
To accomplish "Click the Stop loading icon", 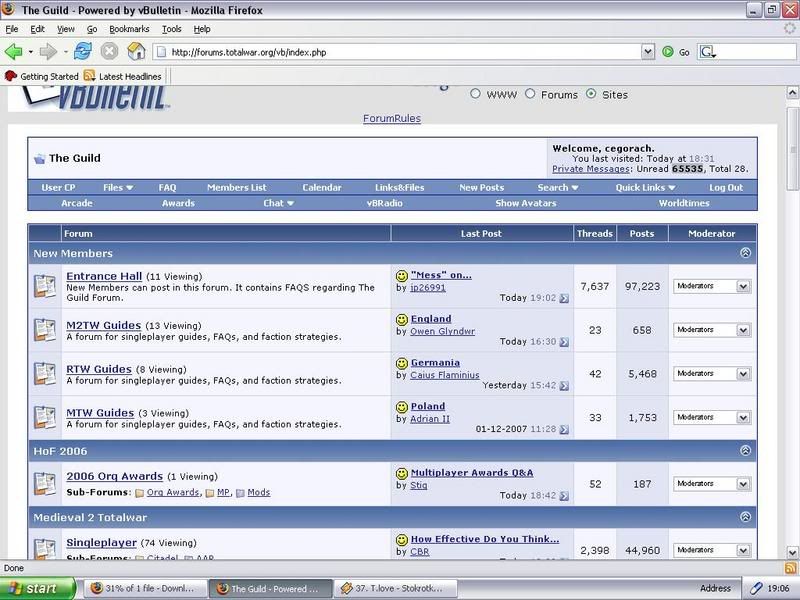I will point(109,52).
